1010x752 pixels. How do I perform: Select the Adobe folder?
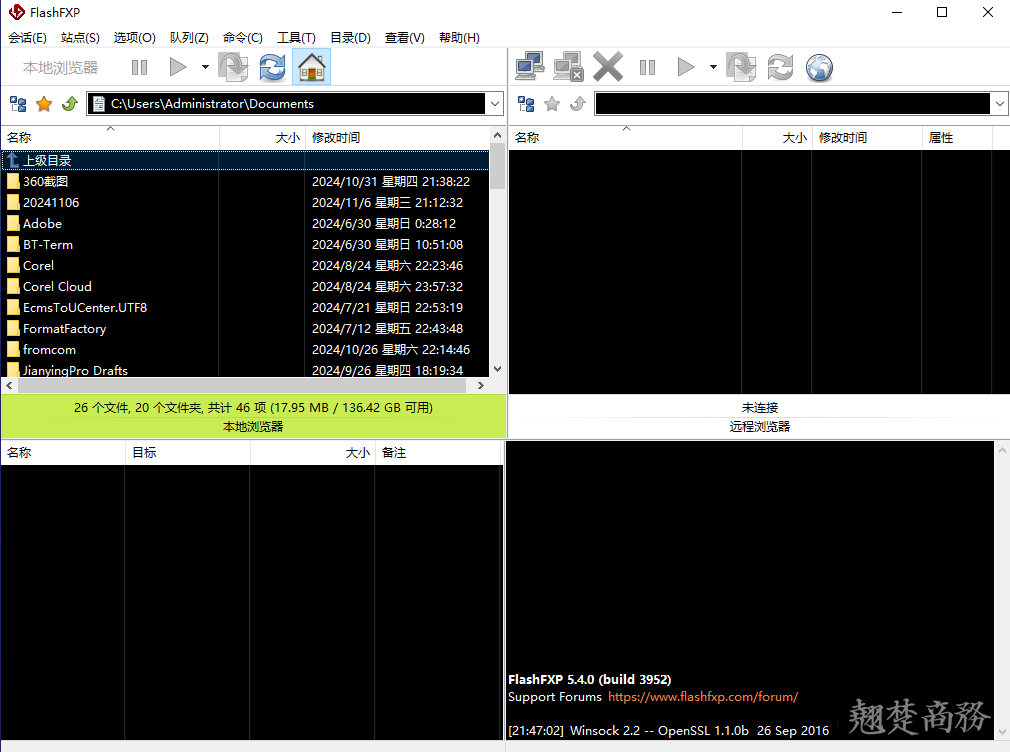pos(245,224)
